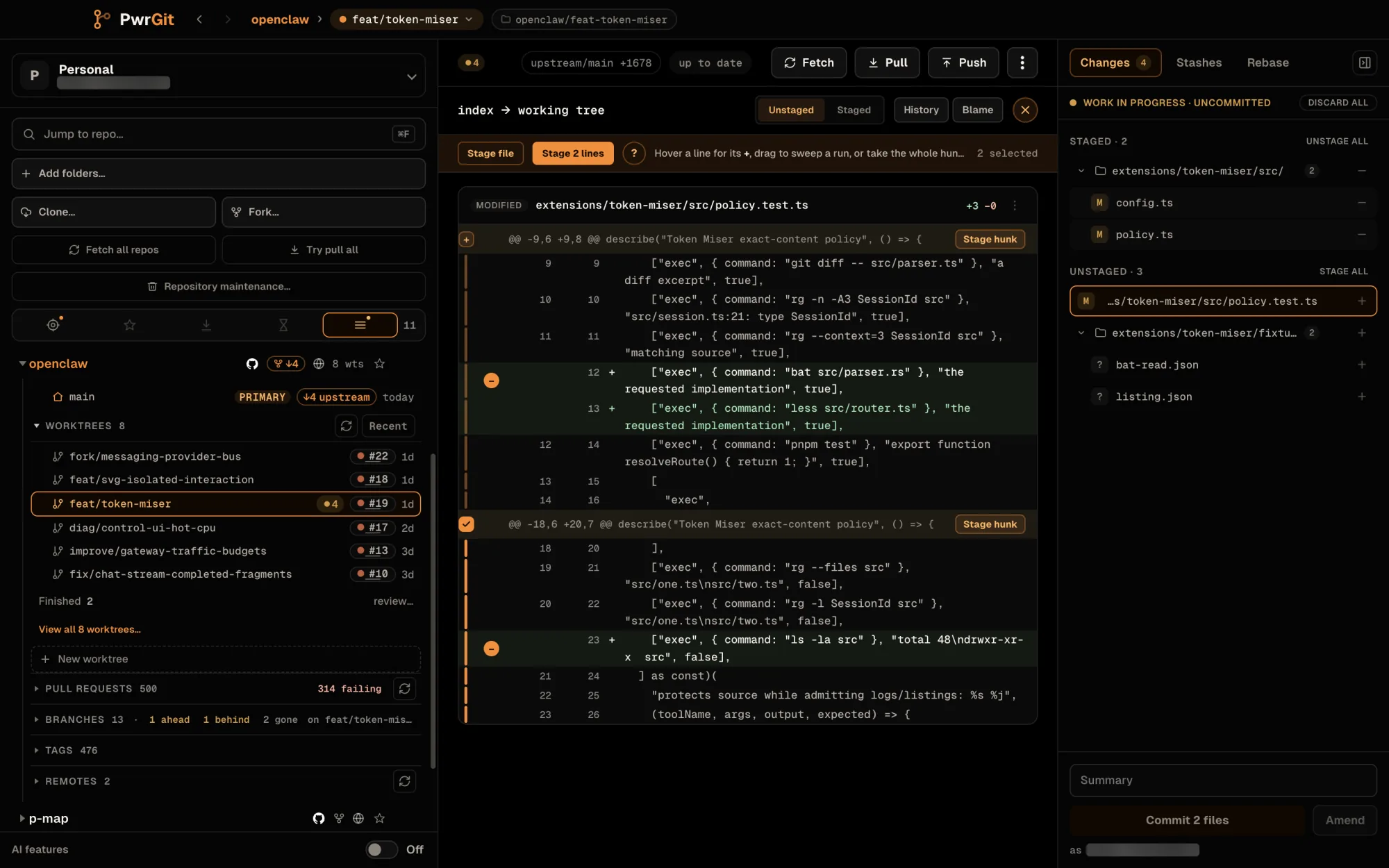Click the Fetch button
1389x868 pixels.
808,62
